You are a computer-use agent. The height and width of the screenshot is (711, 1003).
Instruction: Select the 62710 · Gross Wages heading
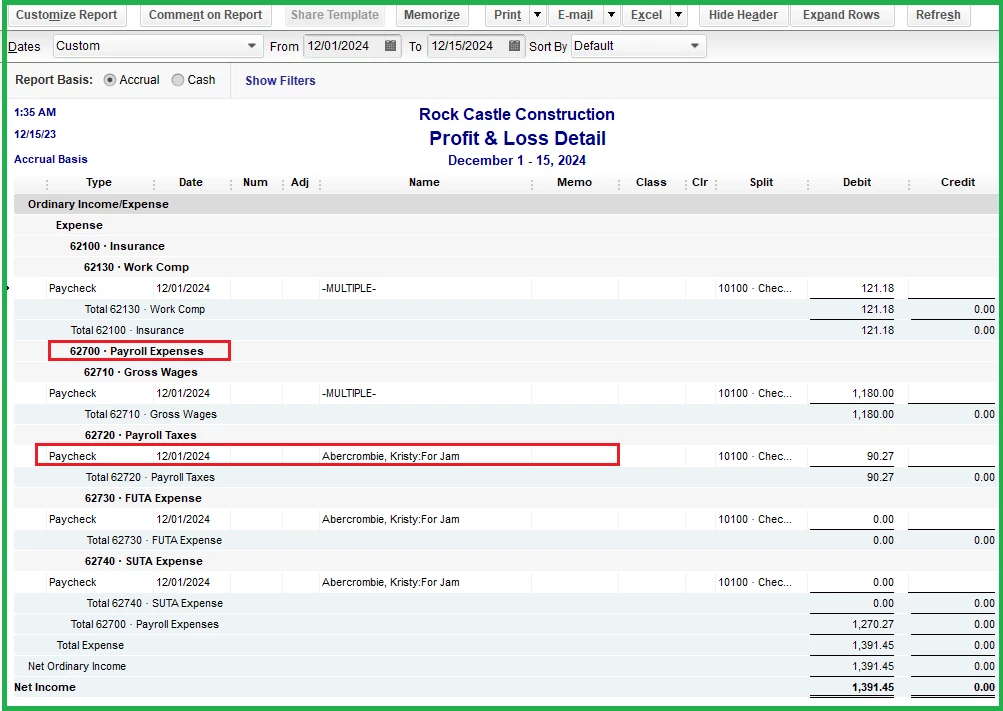(141, 372)
